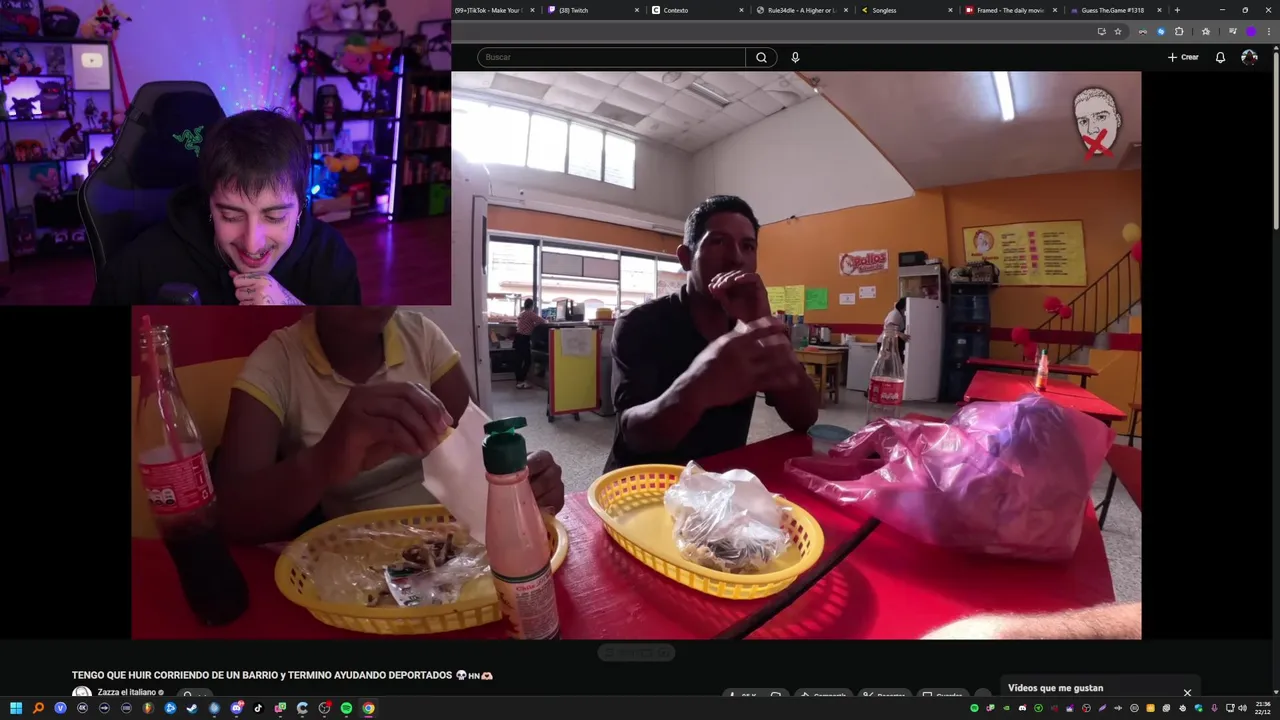The width and height of the screenshot is (1280, 720).
Task: Open YouTube notifications bell
Action: click(x=1220, y=57)
